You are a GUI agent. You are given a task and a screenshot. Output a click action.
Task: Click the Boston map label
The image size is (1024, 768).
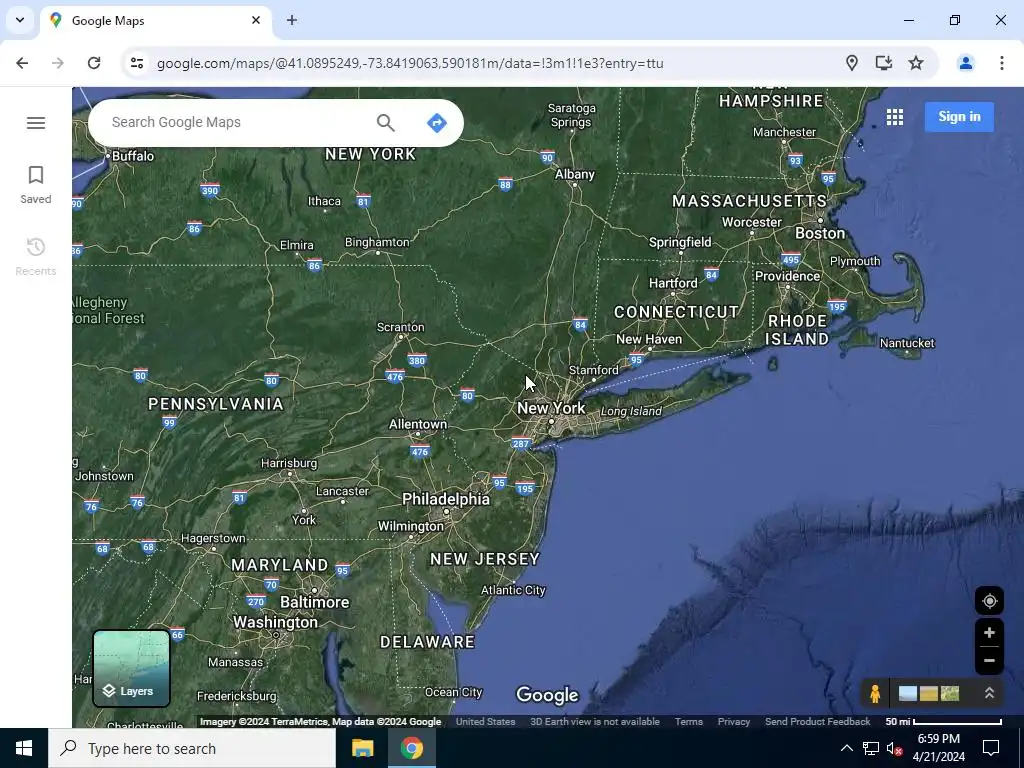[x=820, y=233]
